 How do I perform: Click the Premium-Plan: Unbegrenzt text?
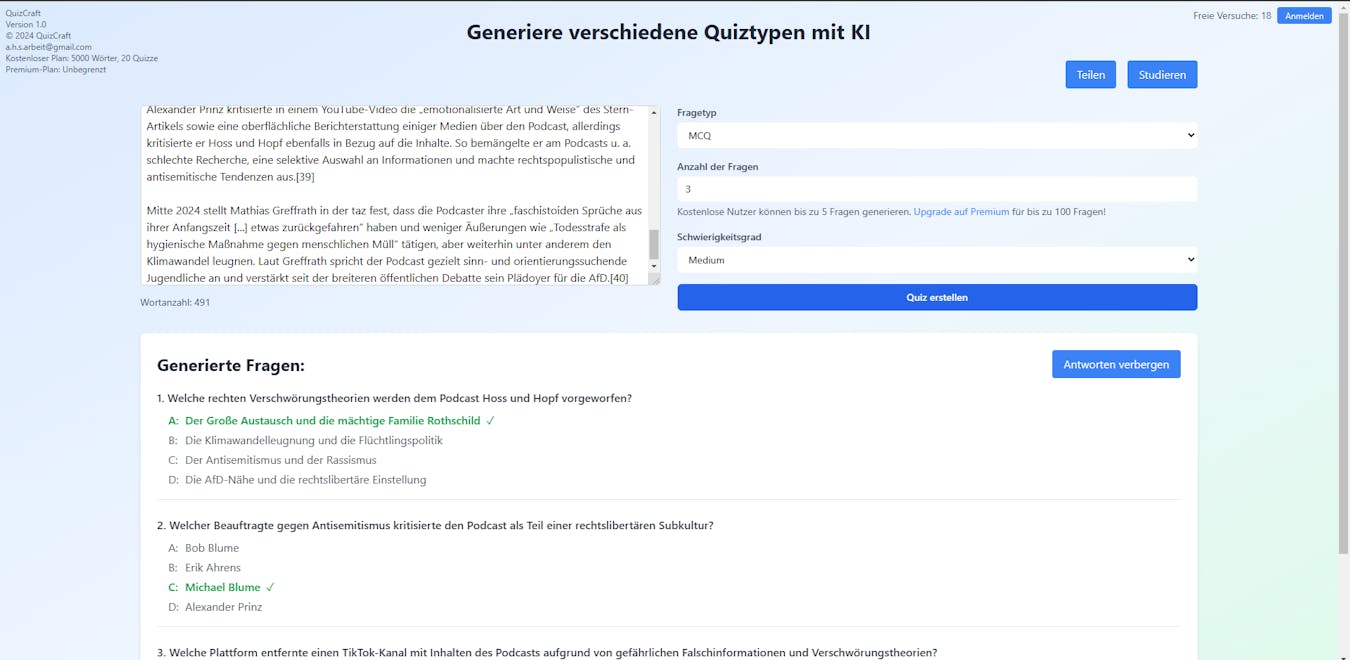coord(56,70)
